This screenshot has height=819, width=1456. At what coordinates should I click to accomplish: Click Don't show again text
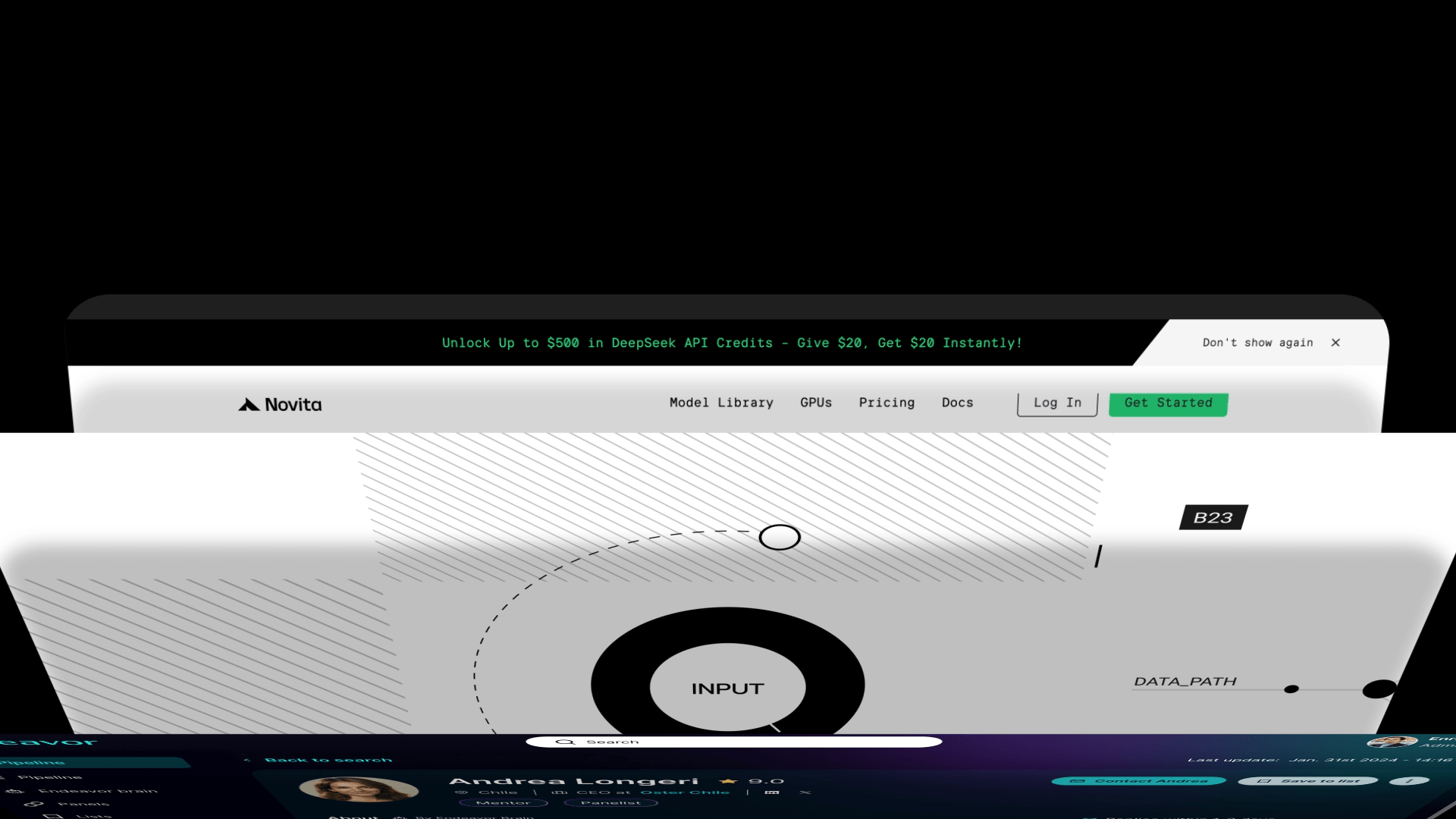point(1257,343)
